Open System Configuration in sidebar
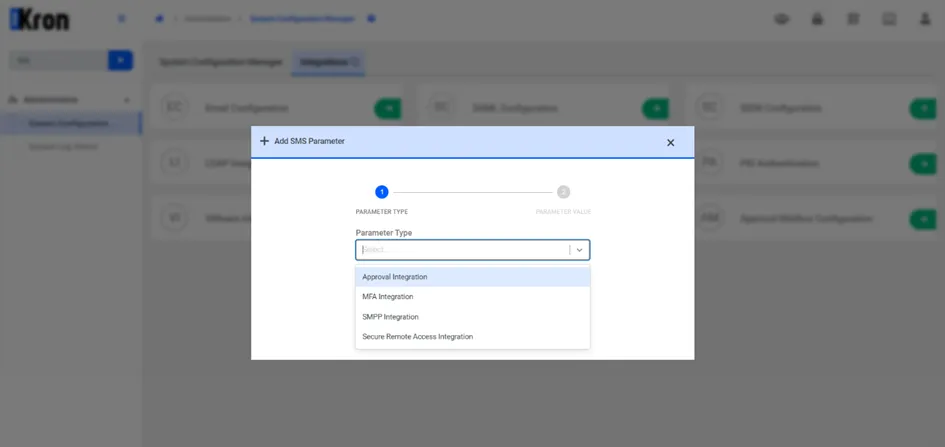Screen dimensions: 945x447 pos(69,123)
